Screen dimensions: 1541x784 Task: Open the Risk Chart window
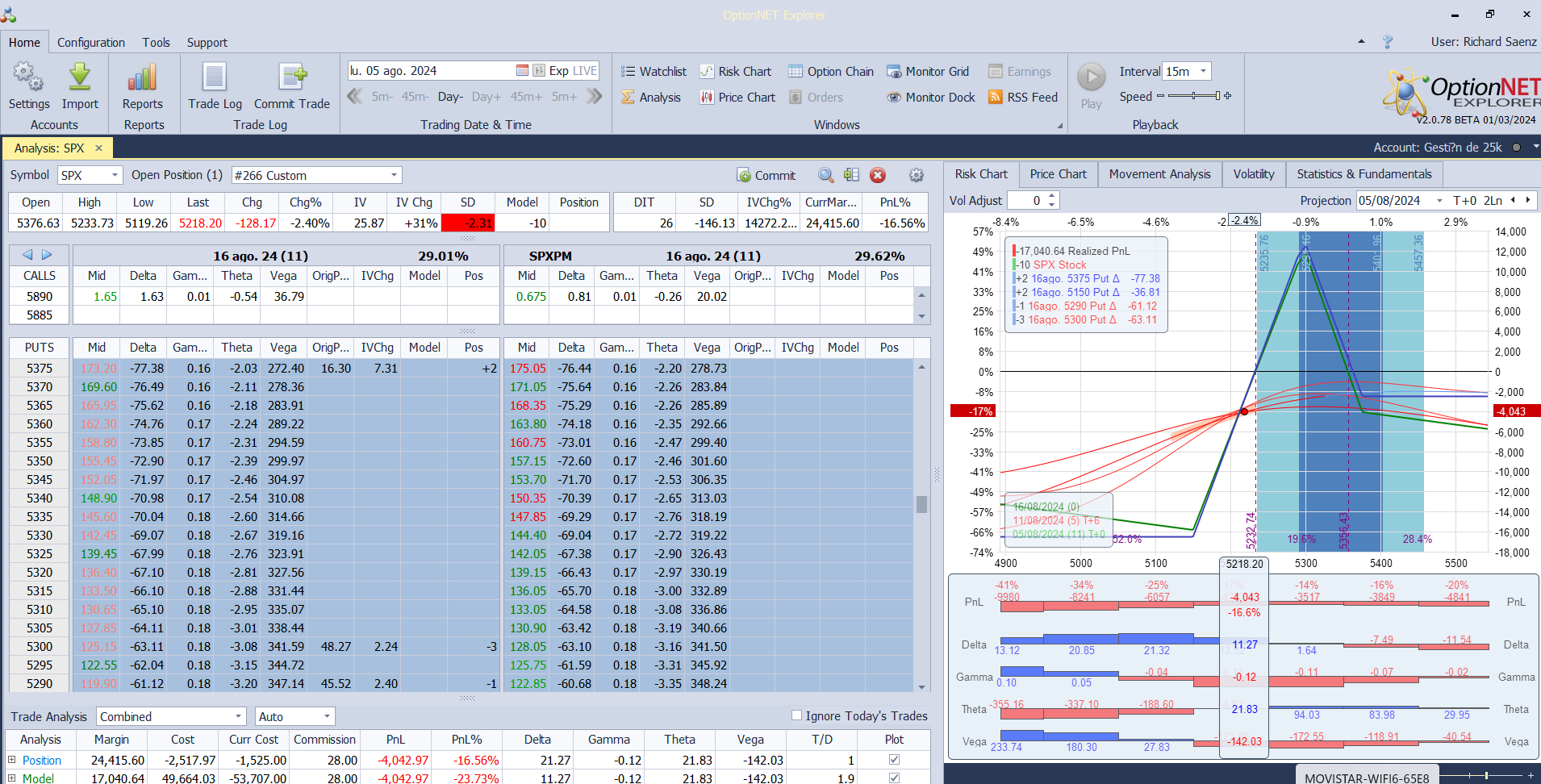tap(736, 72)
